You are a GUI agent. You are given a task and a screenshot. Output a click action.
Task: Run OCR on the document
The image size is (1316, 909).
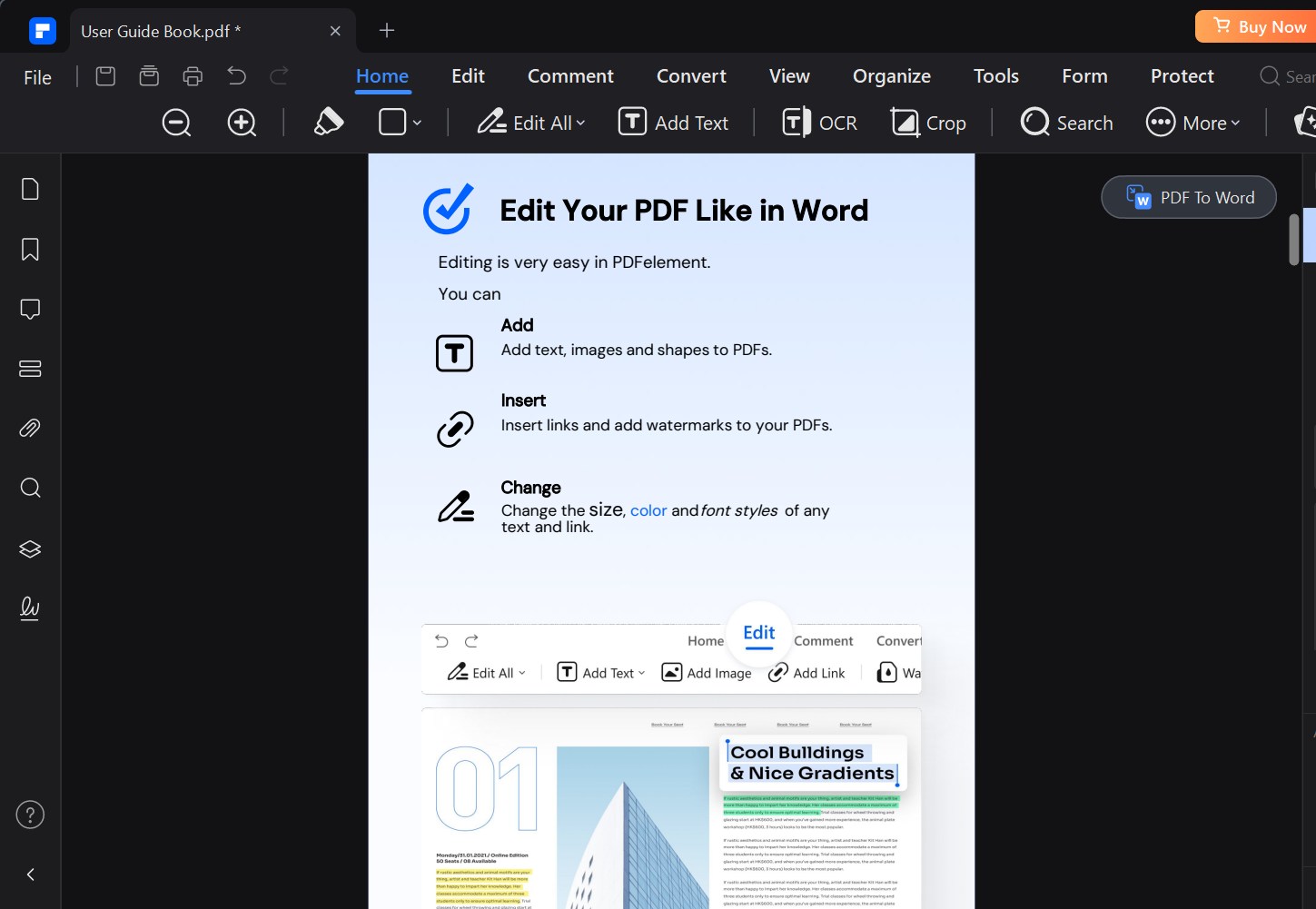820,123
